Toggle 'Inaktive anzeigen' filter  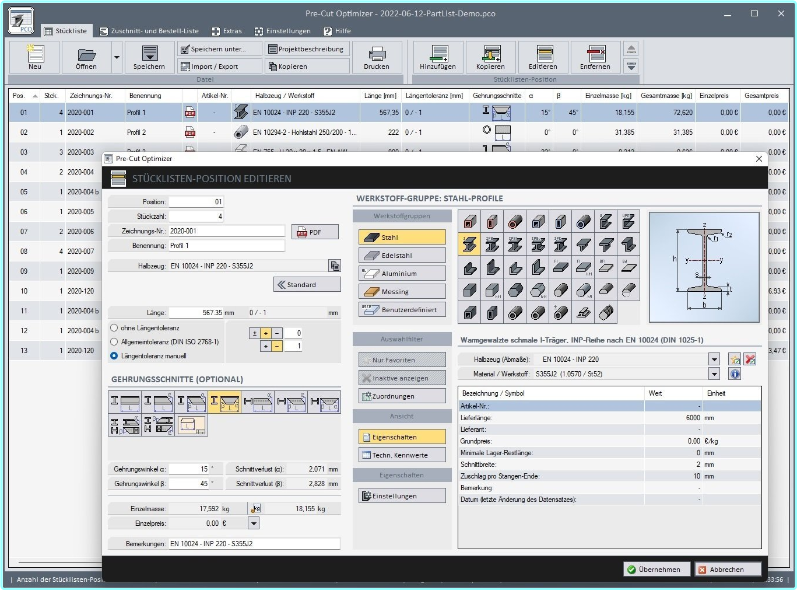click(402, 378)
